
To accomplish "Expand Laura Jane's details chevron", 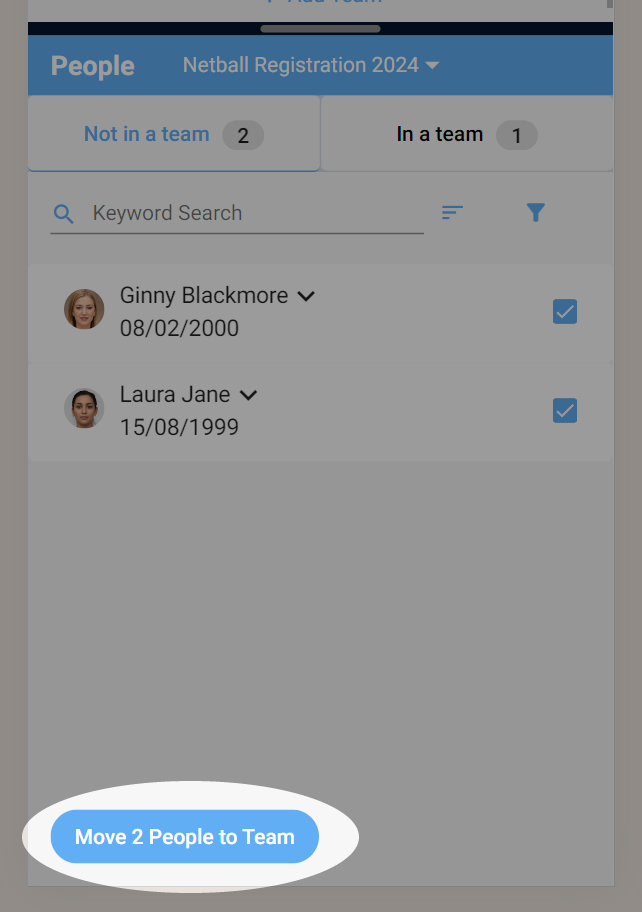I will click(248, 396).
